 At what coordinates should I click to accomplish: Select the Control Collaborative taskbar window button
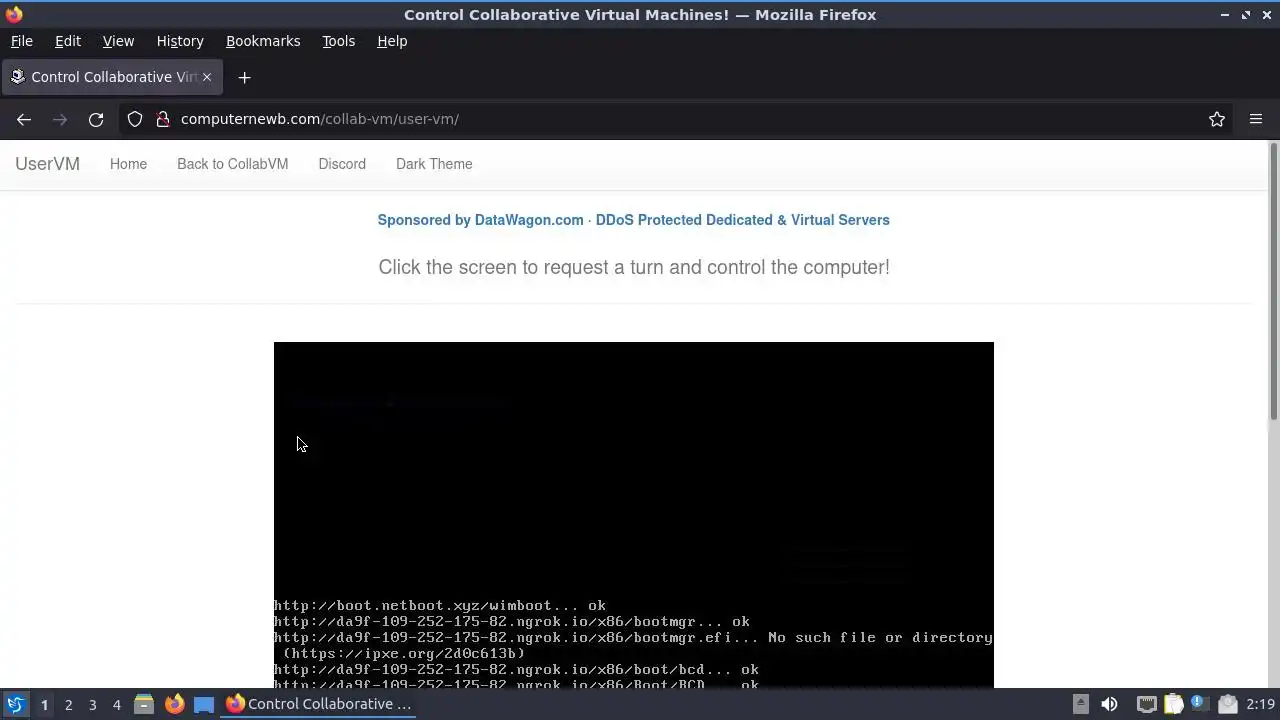click(x=319, y=704)
